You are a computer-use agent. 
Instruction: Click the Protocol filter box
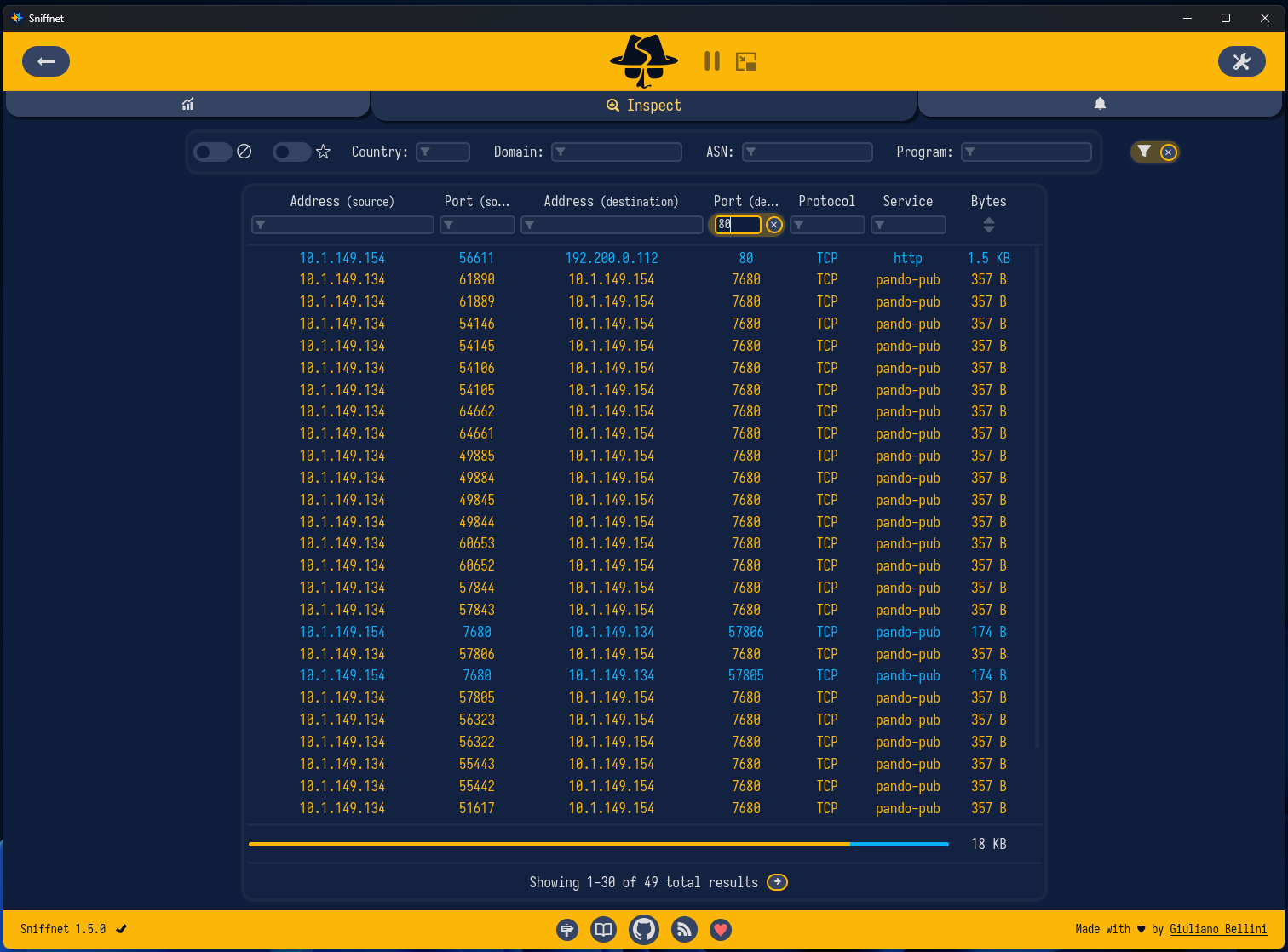coord(827,225)
